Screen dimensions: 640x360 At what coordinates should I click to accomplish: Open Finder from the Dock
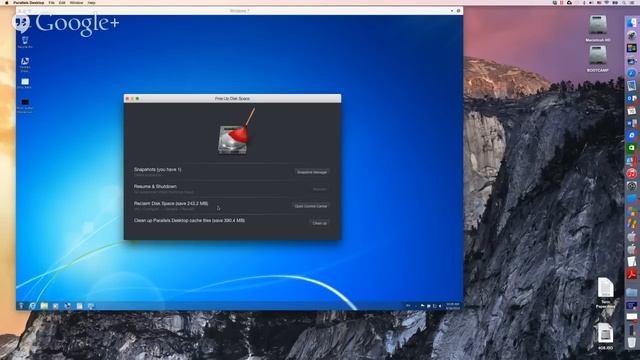click(x=631, y=23)
